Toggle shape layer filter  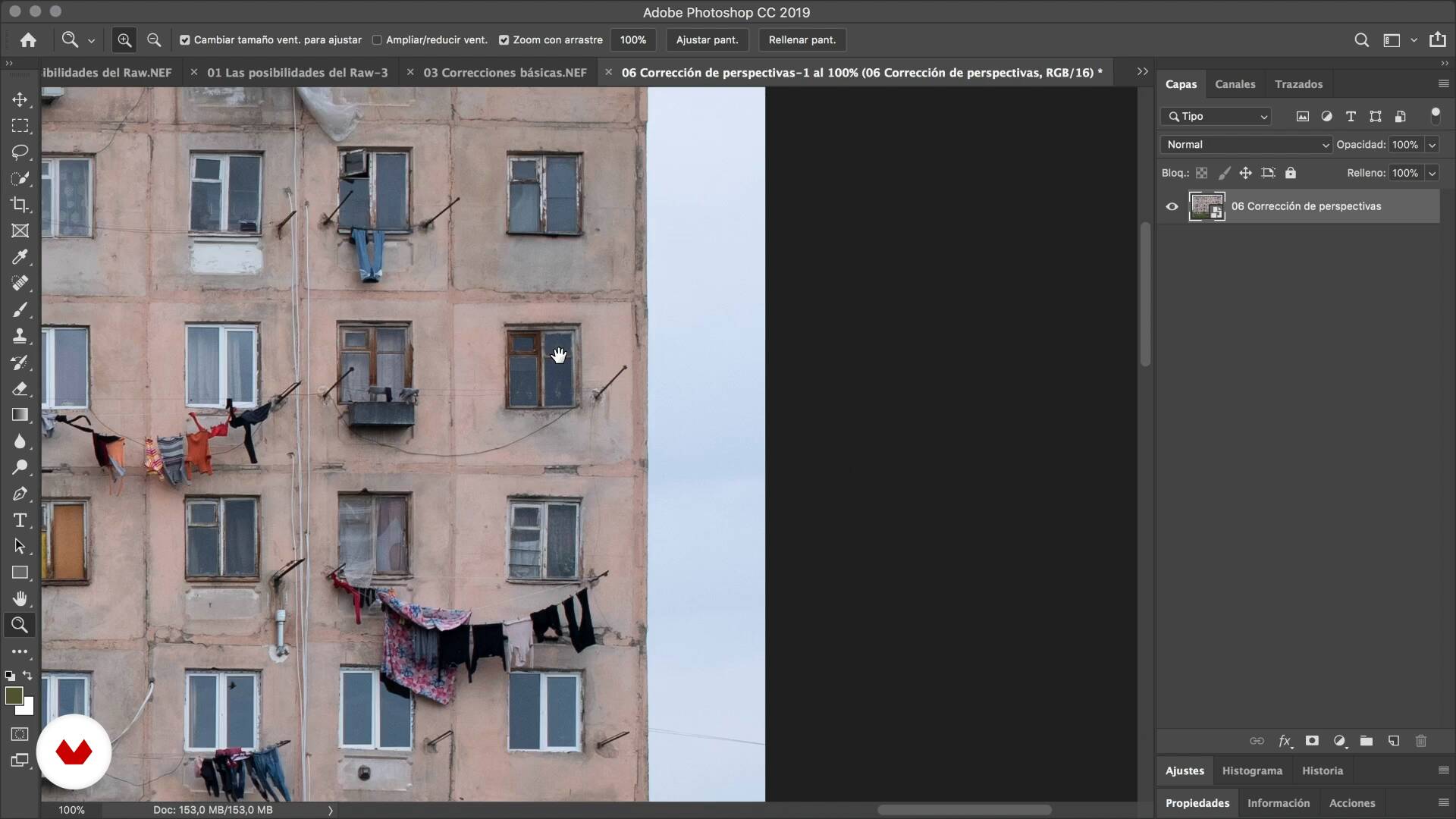point(1375,116)
